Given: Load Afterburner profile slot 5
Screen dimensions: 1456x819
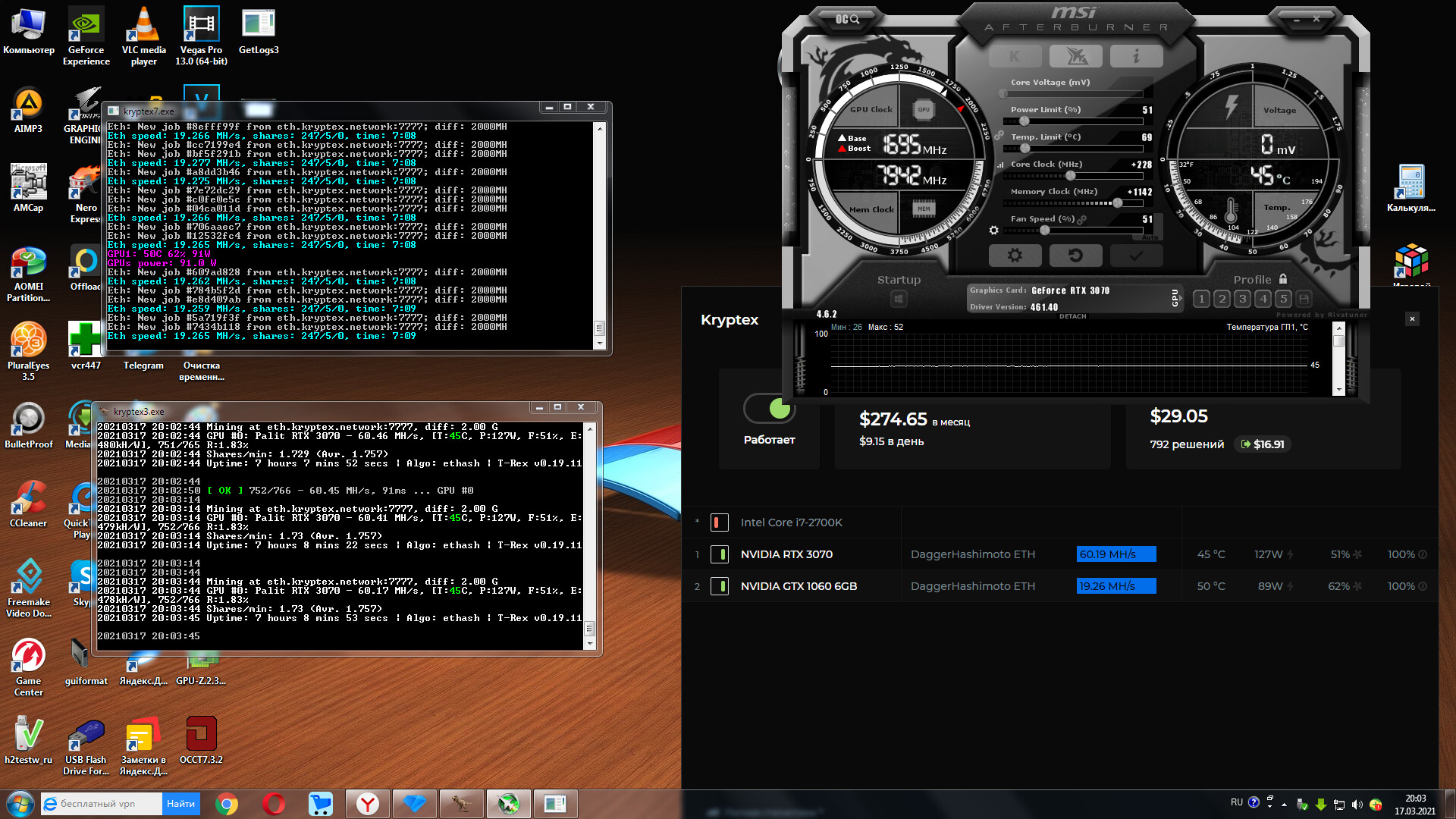Looking at the screenshot, I should (x=1283, y=299).
